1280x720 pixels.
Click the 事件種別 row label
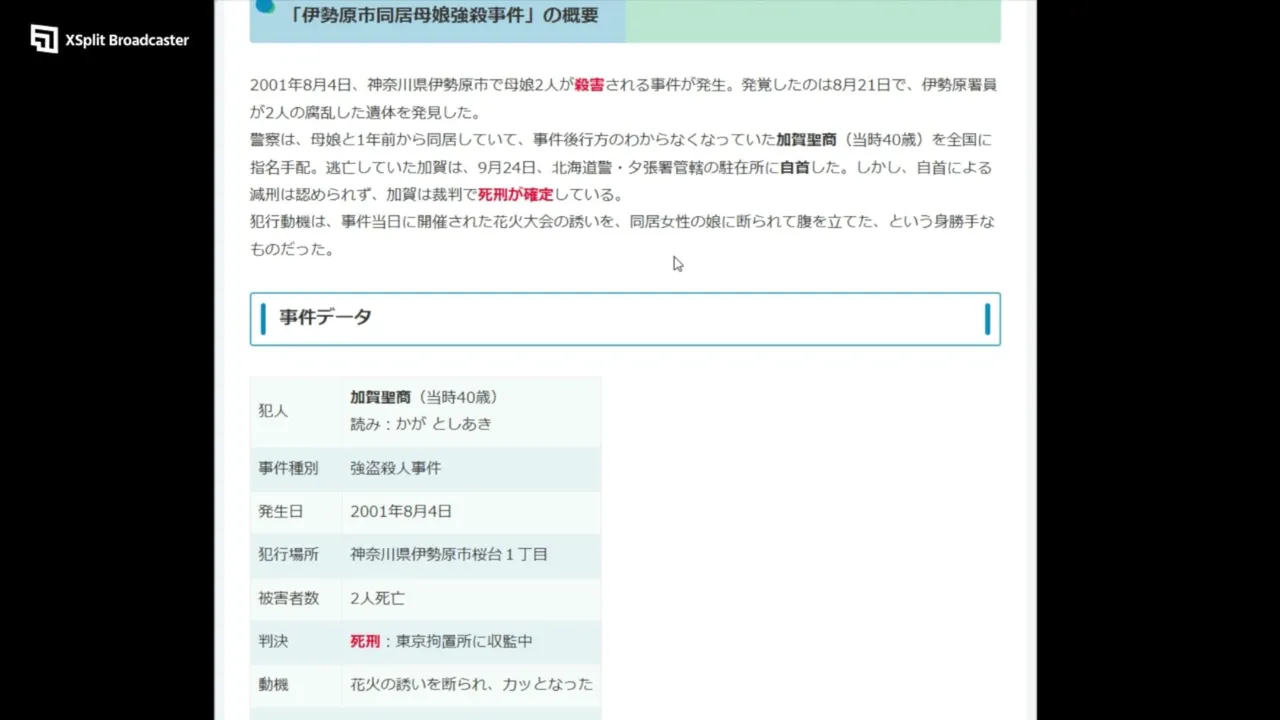[288, 468]
